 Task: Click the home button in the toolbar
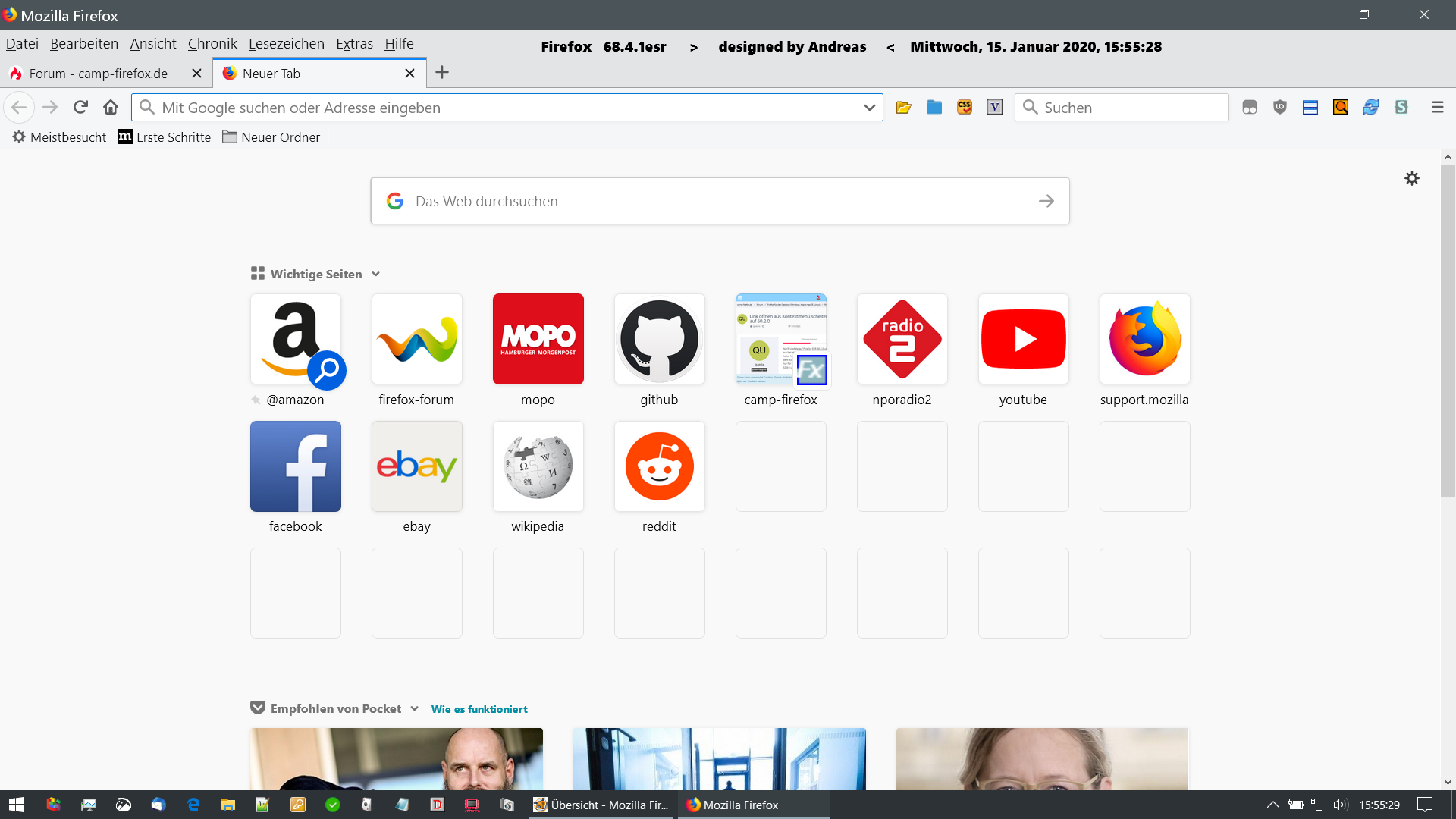pyautogui.click(x=111, y=108)
